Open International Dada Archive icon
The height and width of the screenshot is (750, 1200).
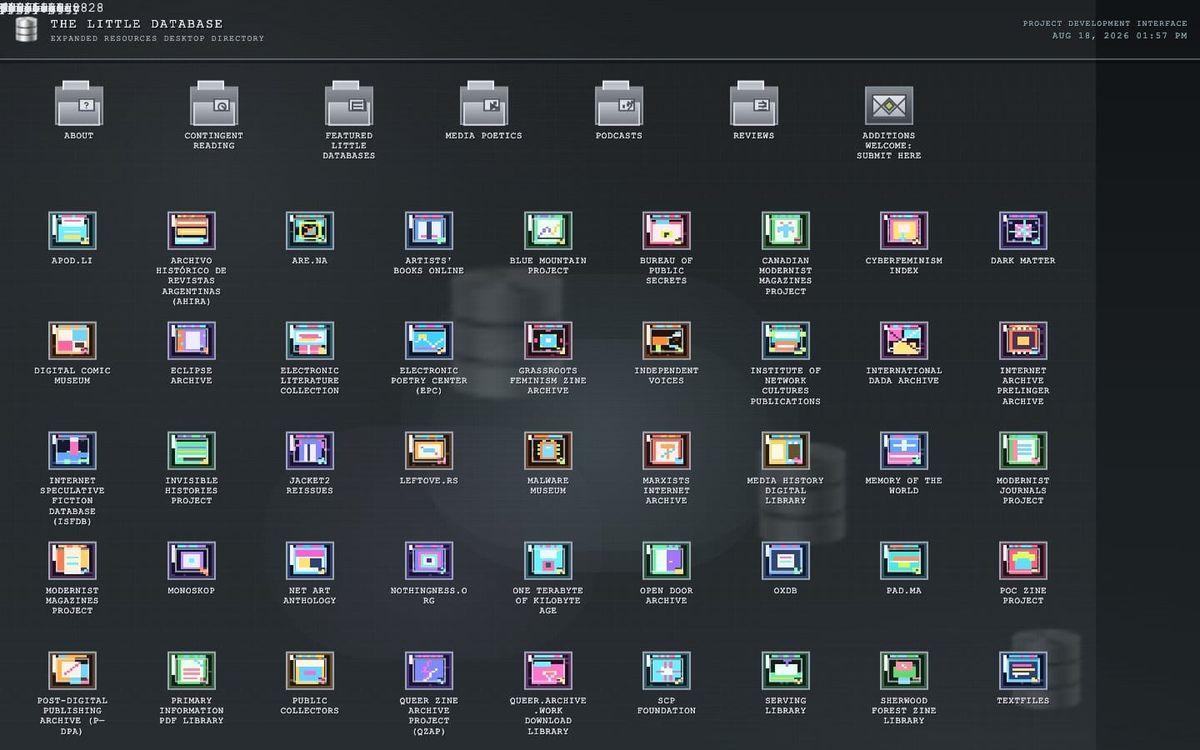click(x=905, y=340)
